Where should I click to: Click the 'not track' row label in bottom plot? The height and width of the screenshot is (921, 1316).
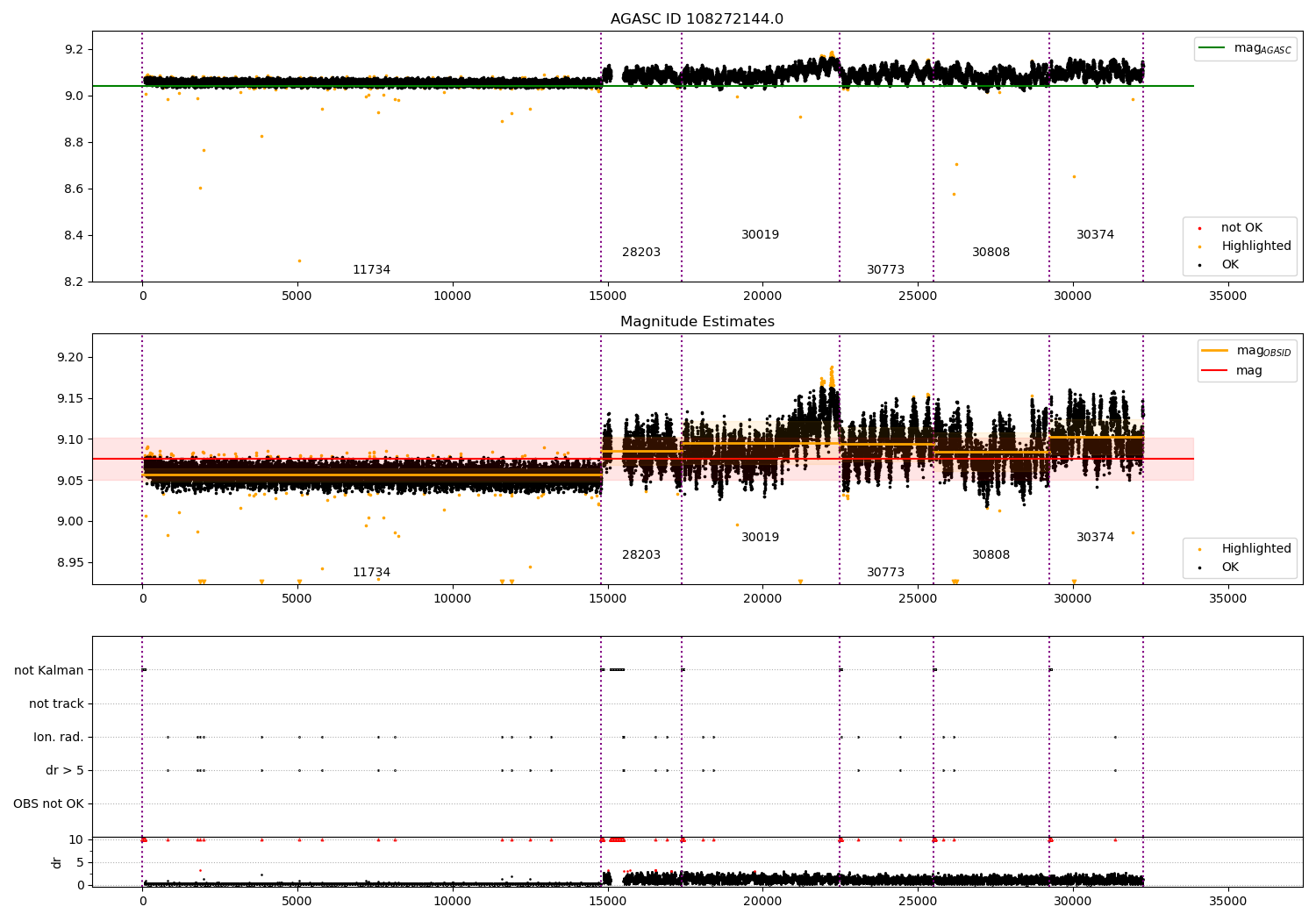click(x=56, y=704)
